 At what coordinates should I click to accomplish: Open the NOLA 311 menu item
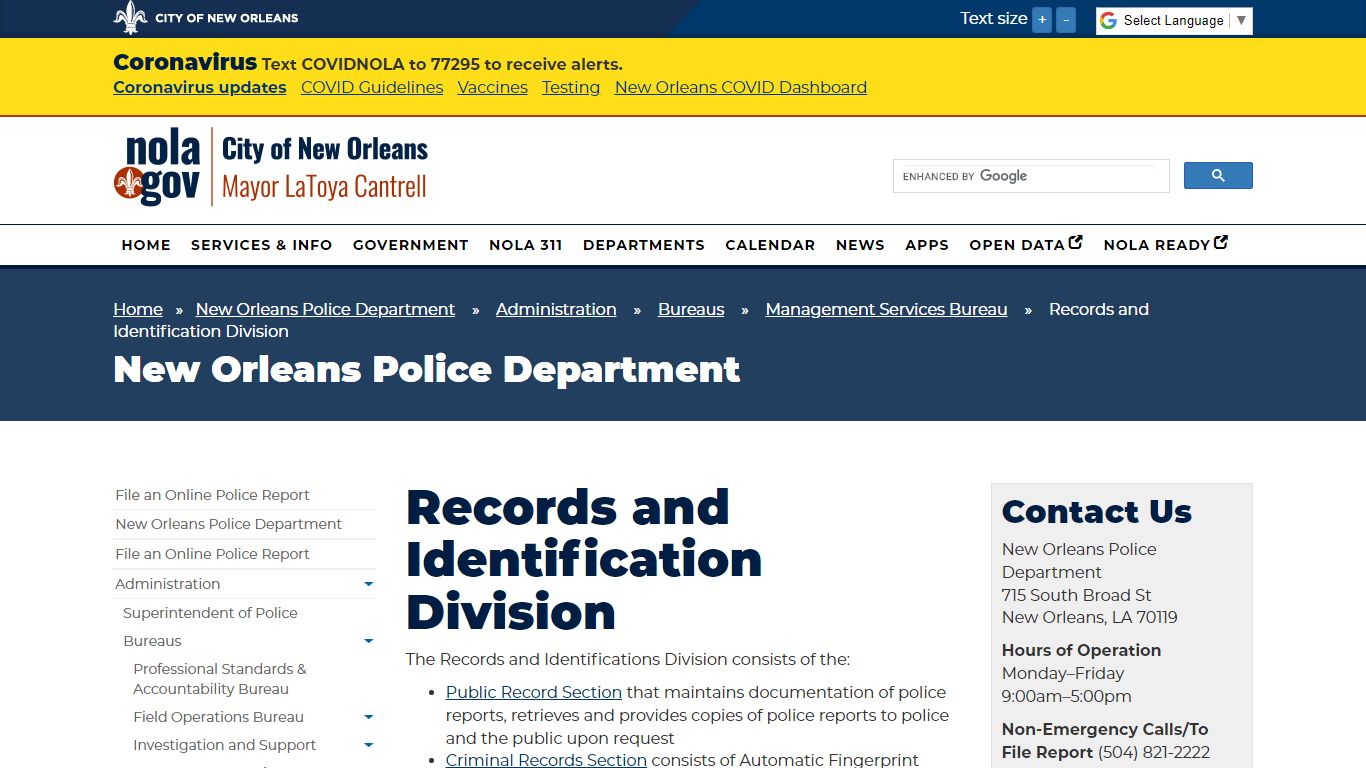(x=526, y=245)
